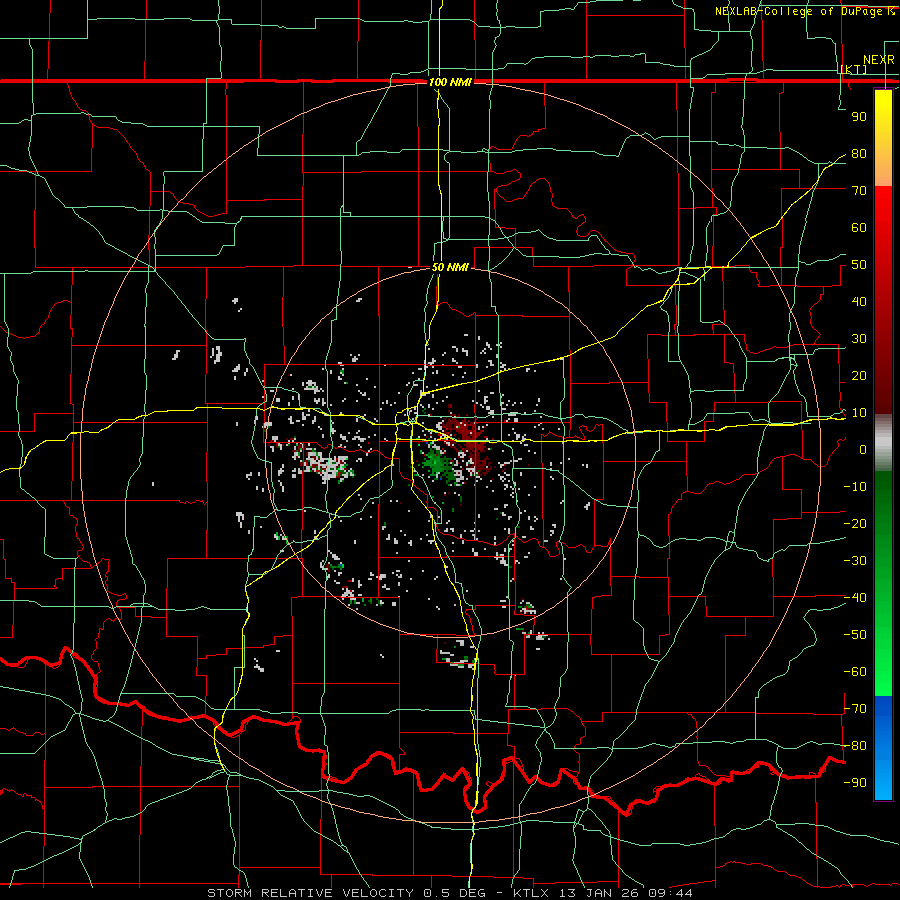
Task: Click the "09:44" timestamp in bottom caption
Action: (670, 893)
